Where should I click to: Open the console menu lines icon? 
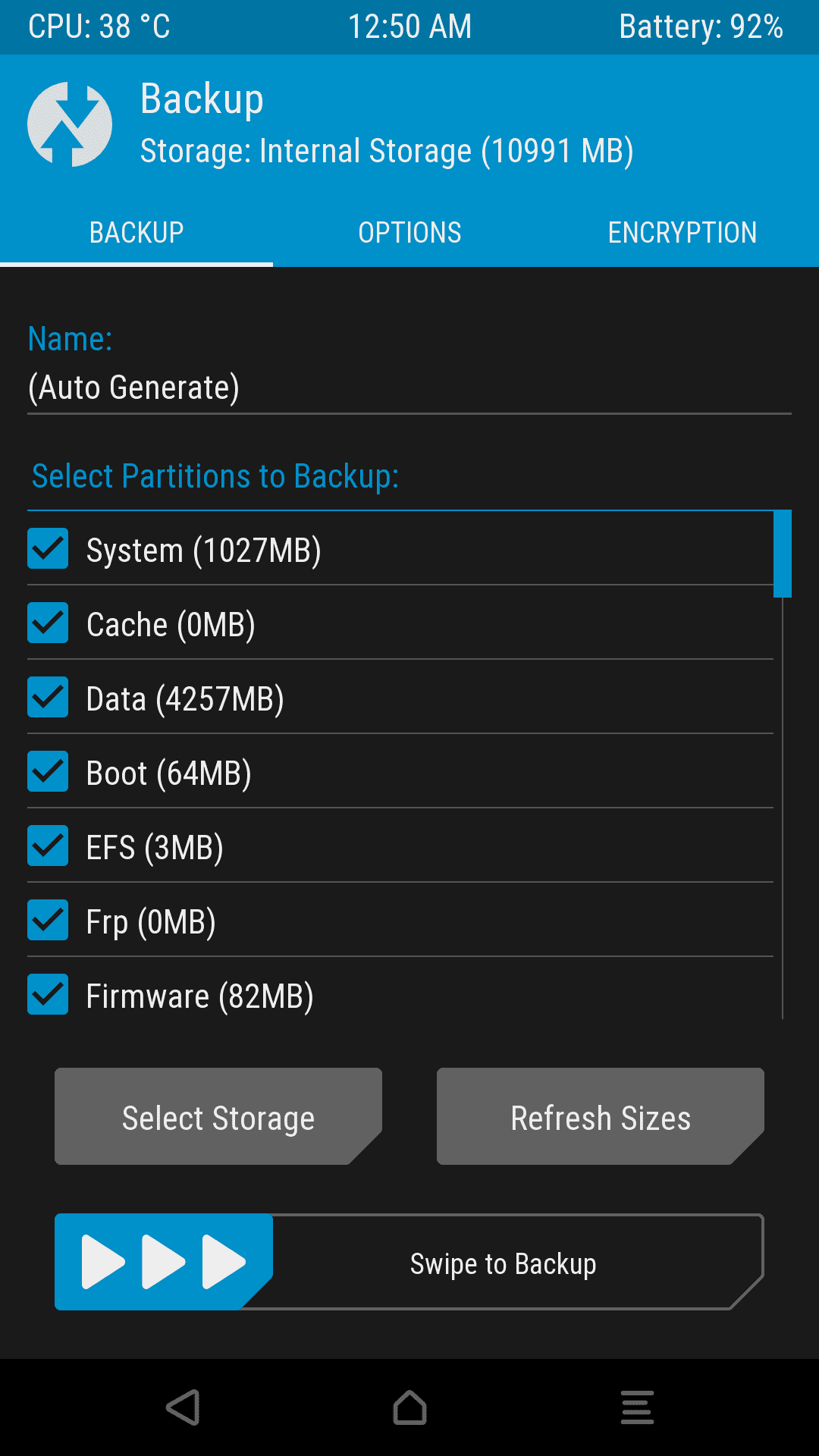point(637,1407)
